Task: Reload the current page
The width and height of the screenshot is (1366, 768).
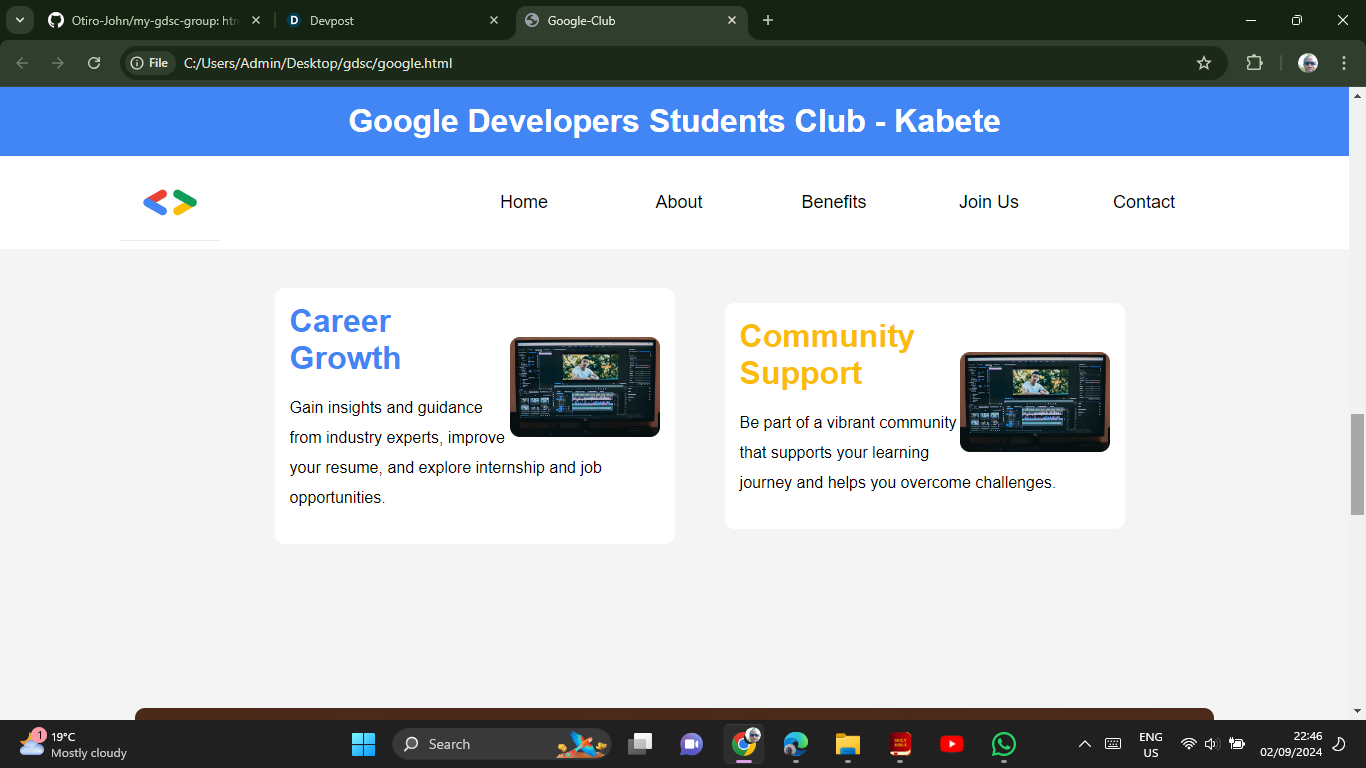Action: coord(94,63)
